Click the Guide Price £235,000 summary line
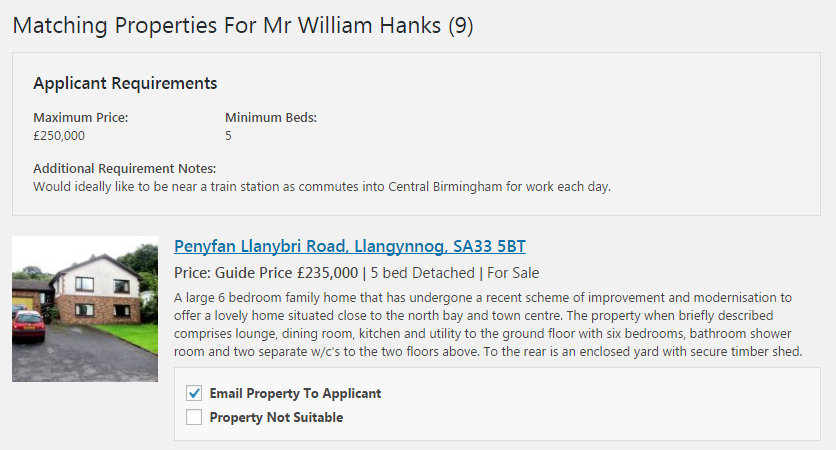This screenshot has height=450, width=836. 357,273
